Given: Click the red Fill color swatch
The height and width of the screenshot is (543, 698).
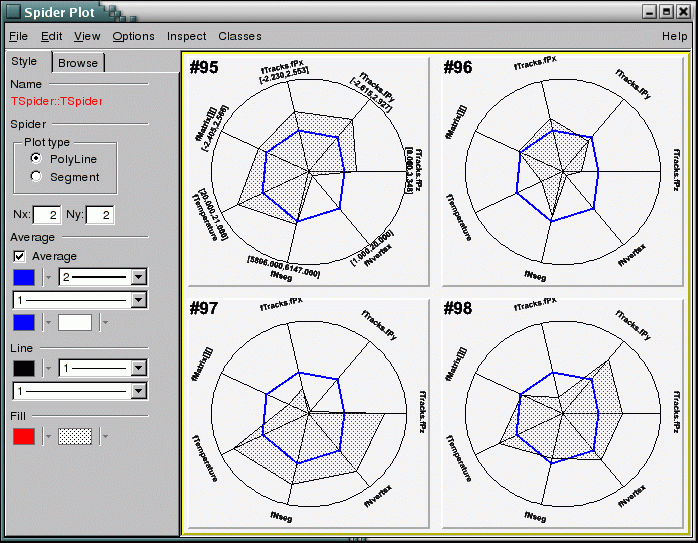Looking at the screenshot, I should click(24, 436).
